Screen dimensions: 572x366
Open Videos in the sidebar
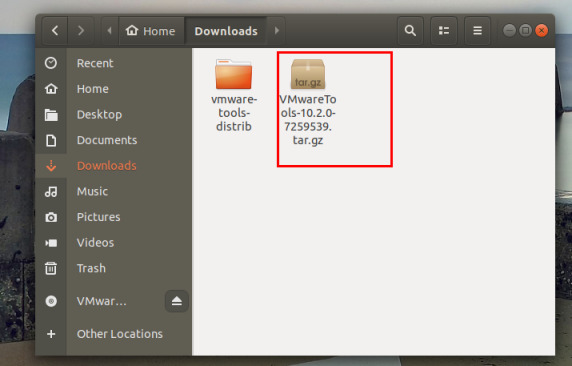95,243
